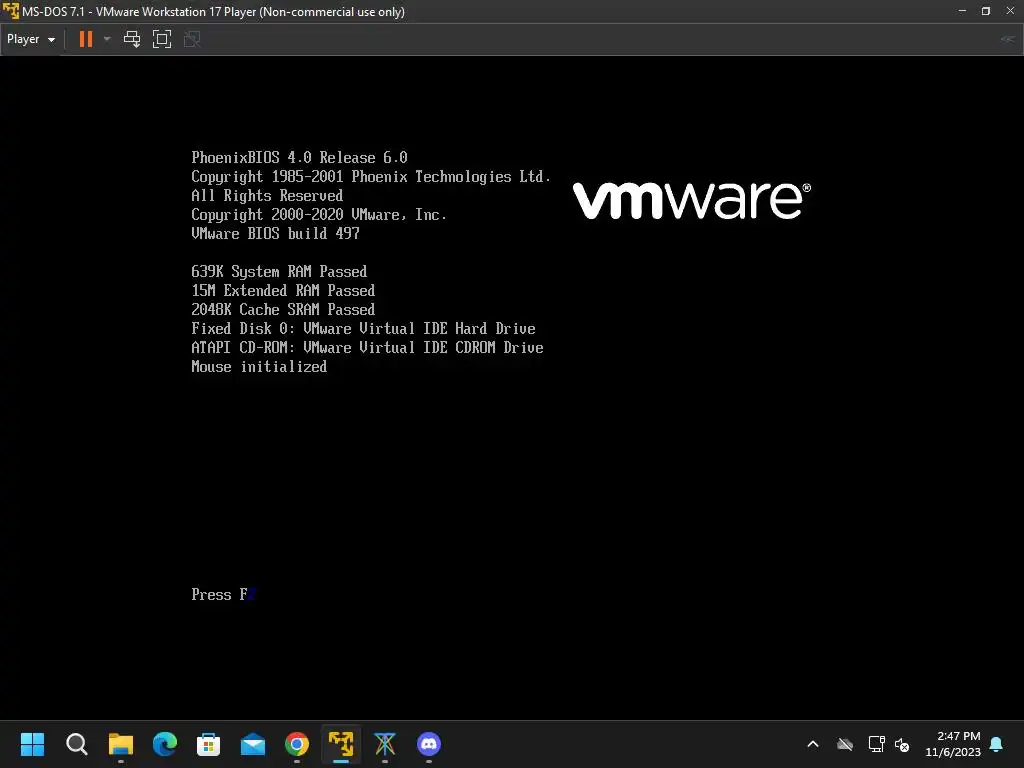
Task: Click the VMware Player taskbar icon
Action: tap(341, 744)
